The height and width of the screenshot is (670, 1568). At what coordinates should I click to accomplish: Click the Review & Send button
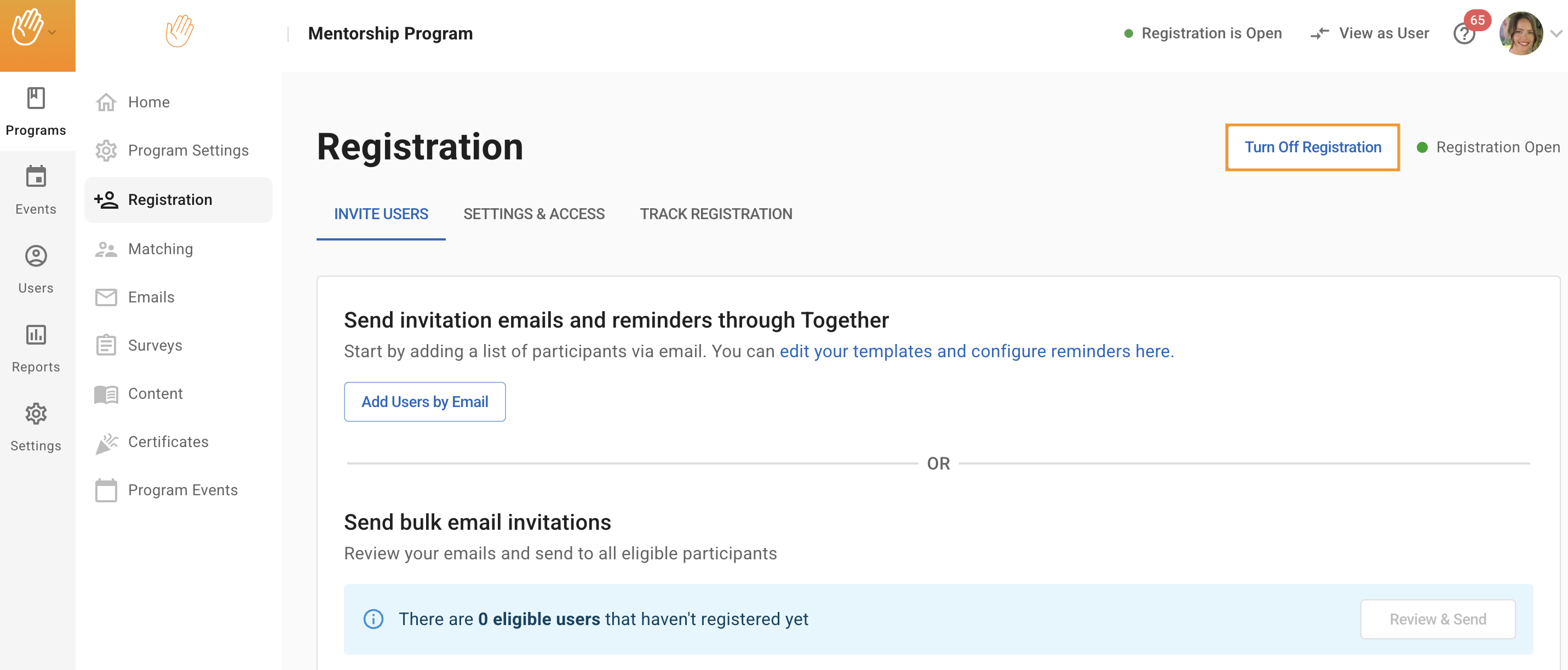click(x=1437, y=620)
